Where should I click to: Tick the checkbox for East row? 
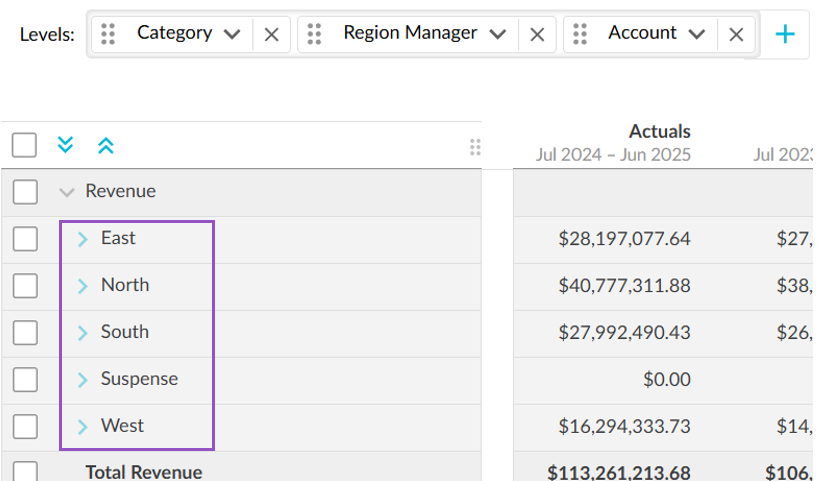click(25, 239)
